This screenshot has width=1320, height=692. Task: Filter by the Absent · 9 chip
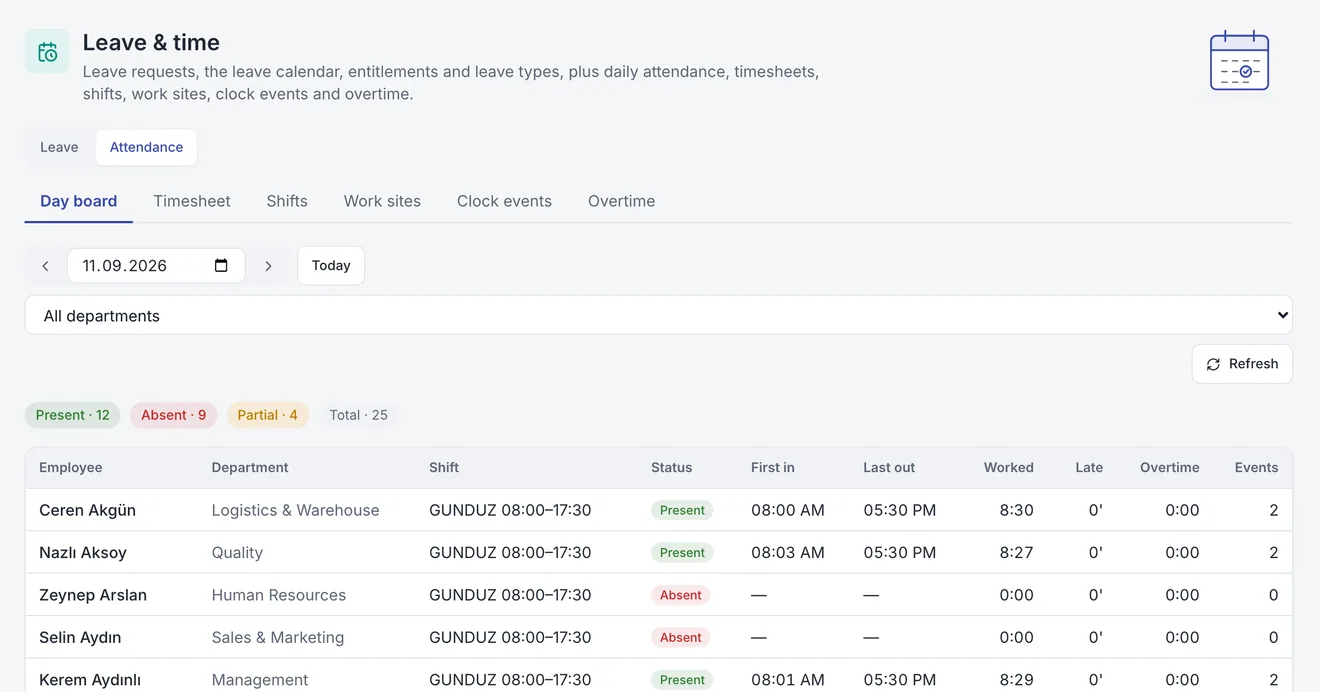click(174, 415)
